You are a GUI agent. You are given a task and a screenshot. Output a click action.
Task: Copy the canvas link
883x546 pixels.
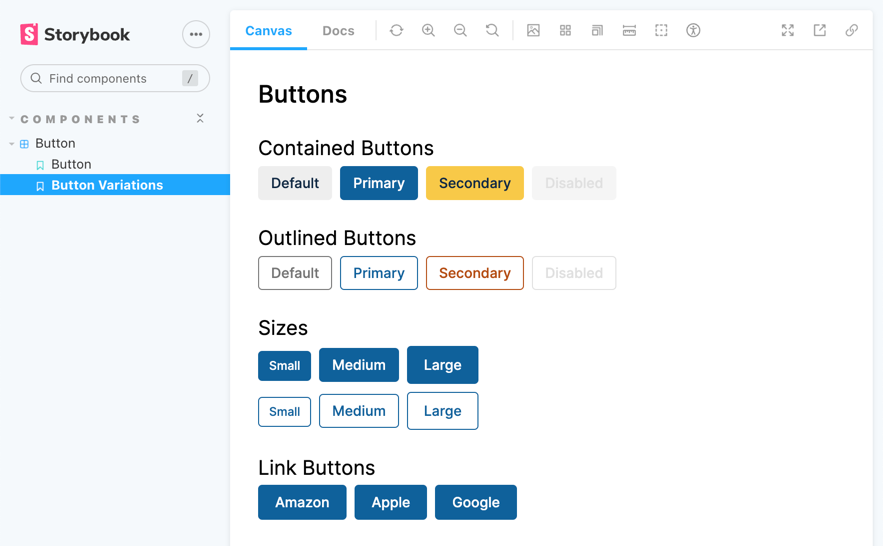click(852, 31)
